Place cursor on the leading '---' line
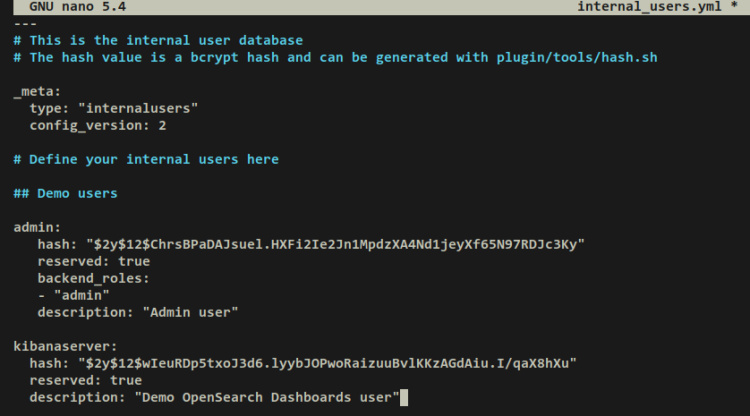The height and width of the screenshot is (416, 750). (x=25, y=23)
